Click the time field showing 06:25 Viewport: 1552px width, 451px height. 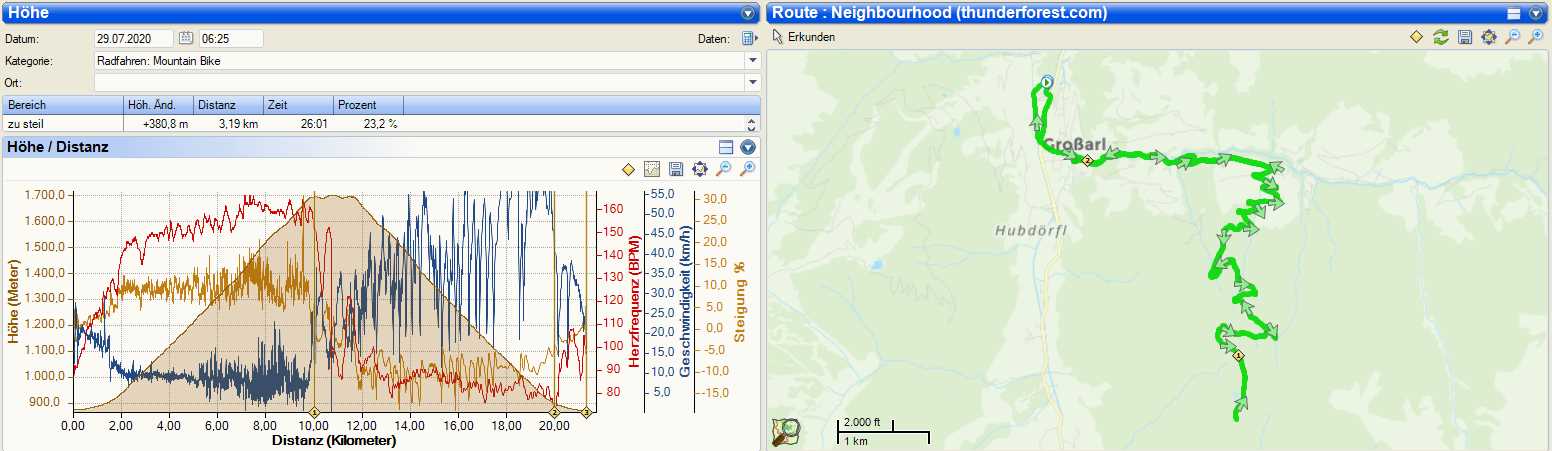click(x=230, y=38)
